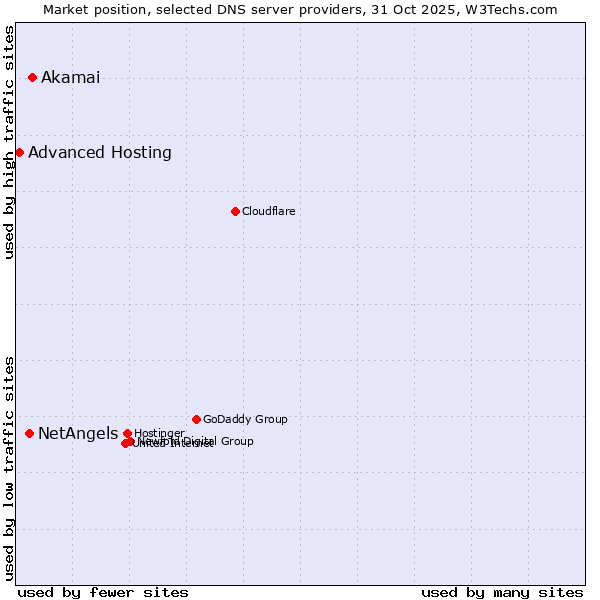
Task: Click 'used by high traffic sites' axis label
Action: 10,142
